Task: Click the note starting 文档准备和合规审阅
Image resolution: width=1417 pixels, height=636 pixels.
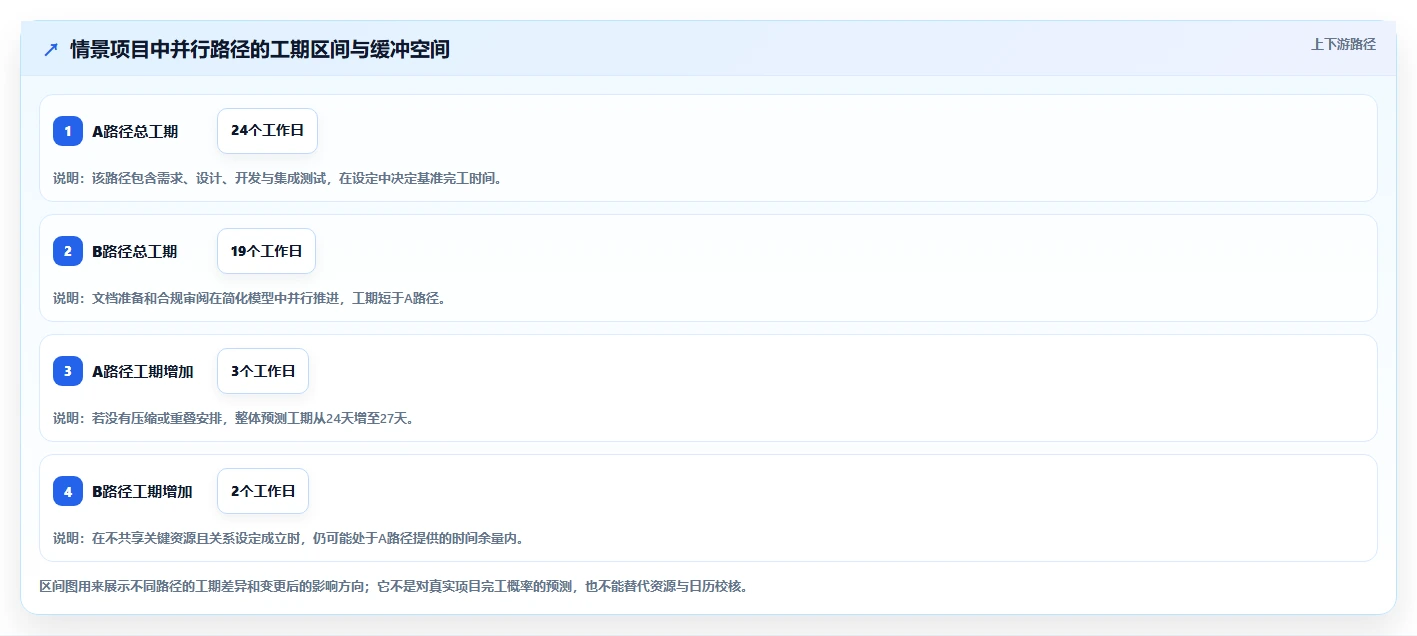Action: pyautogui.click(x=249, y=298)
